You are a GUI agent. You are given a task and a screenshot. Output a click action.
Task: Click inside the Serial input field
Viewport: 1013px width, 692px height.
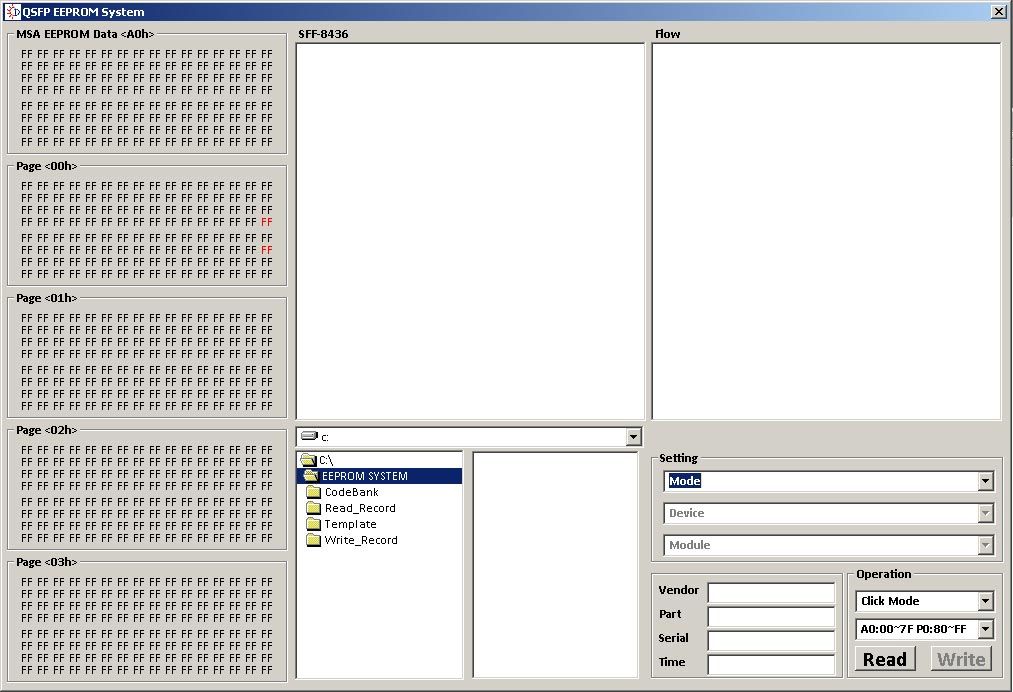pos(770,638)
